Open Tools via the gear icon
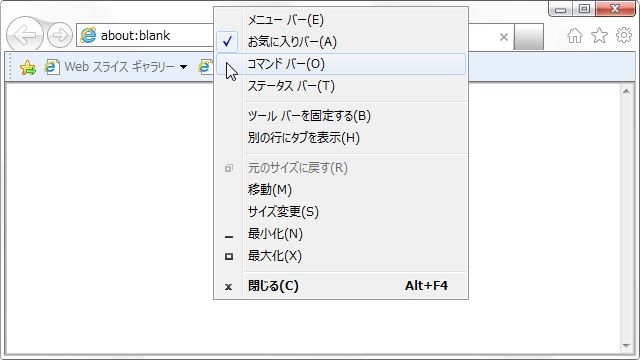The width and height of the screenshot is (640, 360). click(624, 35)
